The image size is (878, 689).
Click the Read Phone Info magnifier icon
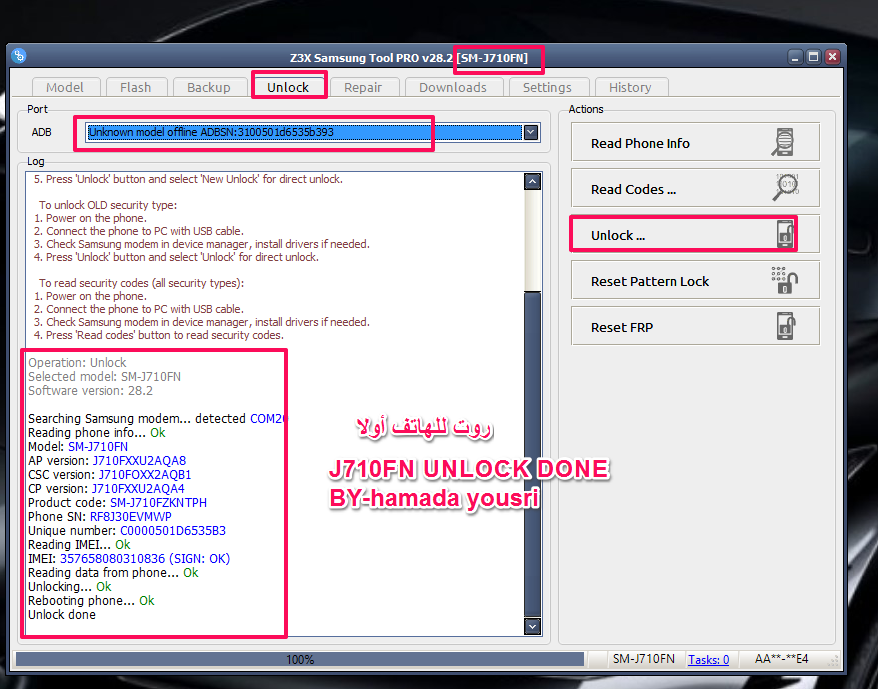pos(783,142)
